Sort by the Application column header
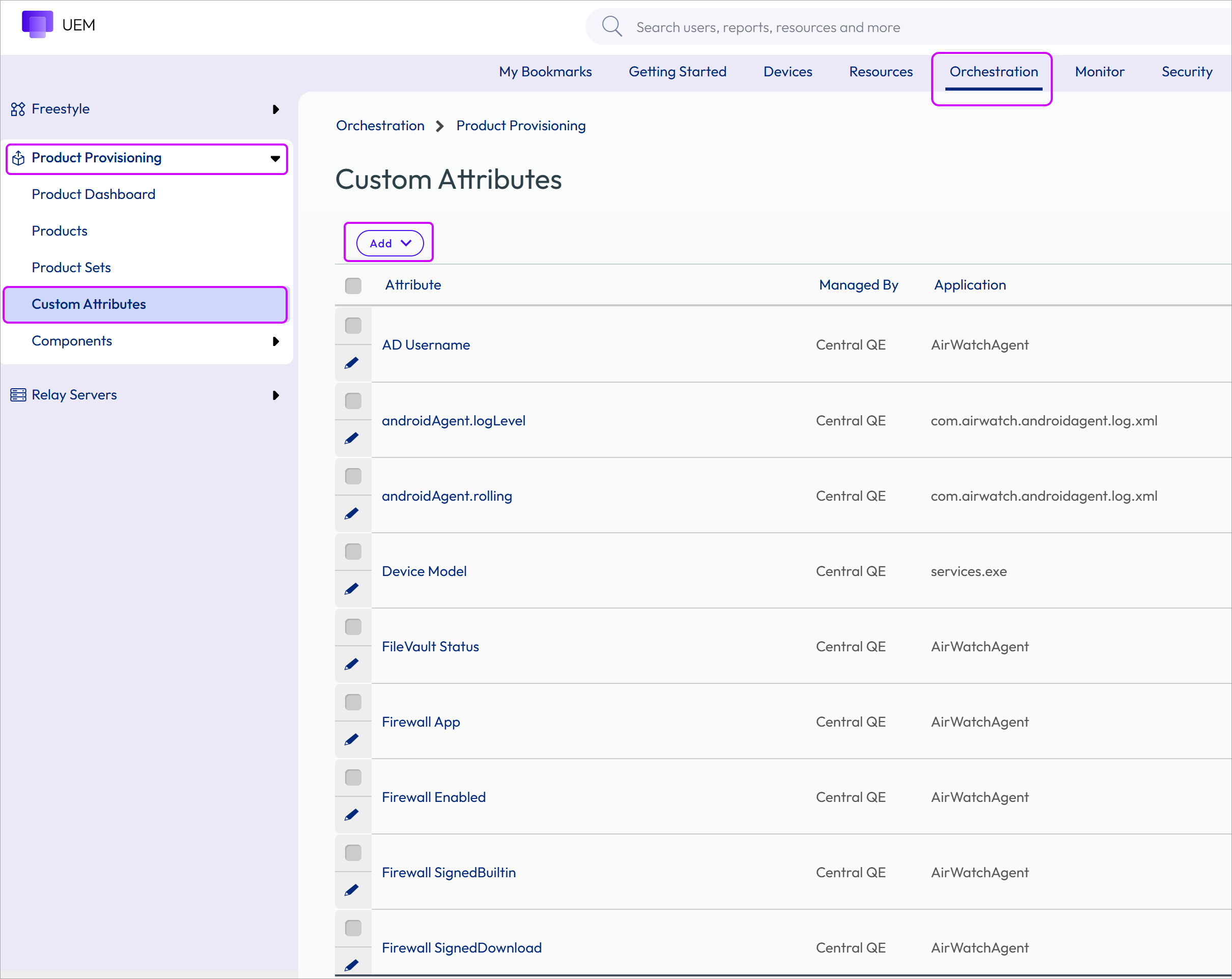The width and height of the screenshot is (1232, 979). click(x=970, y=285)
